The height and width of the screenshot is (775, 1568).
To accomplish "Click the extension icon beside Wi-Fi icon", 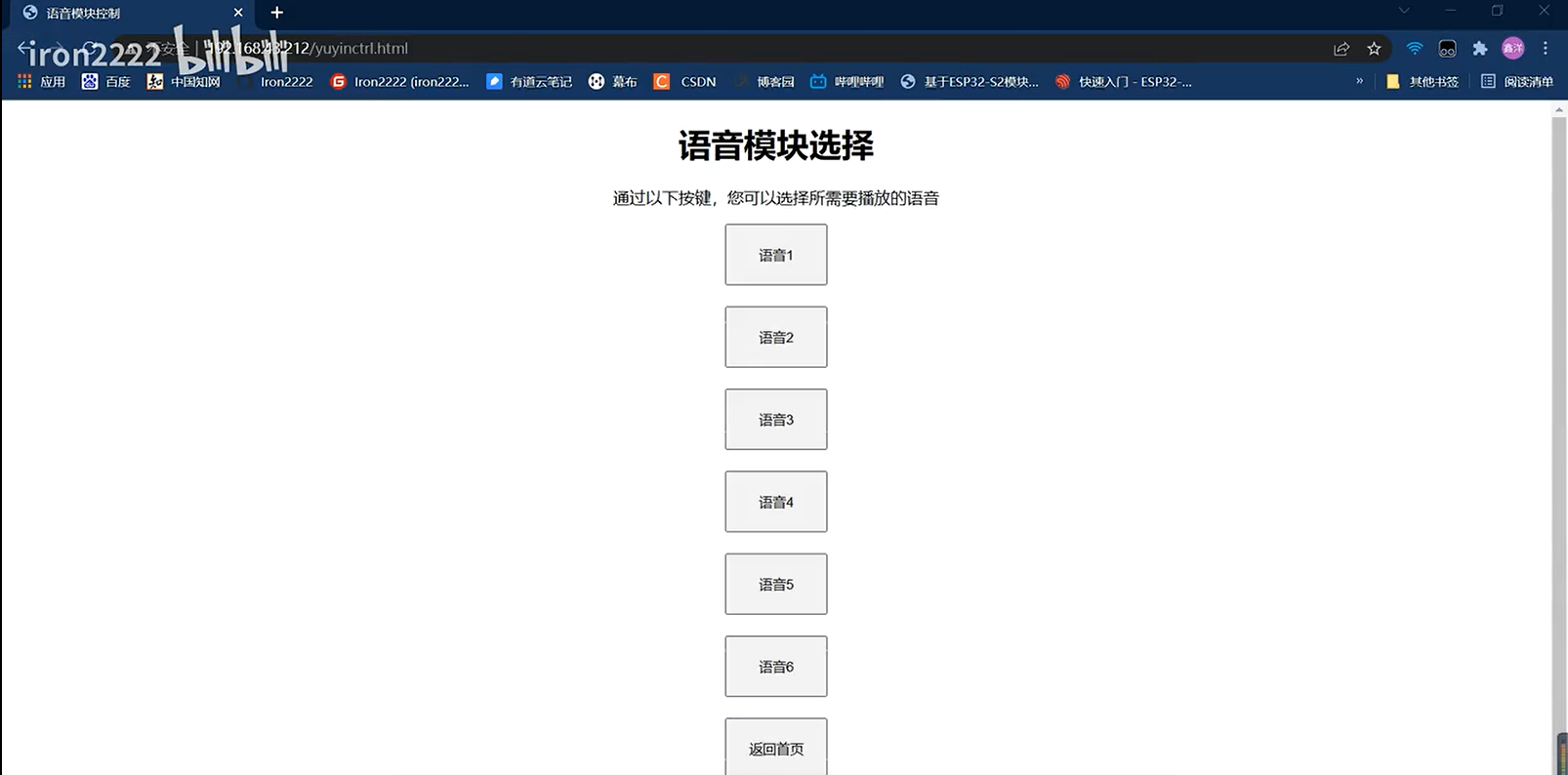I will [x=1447, y=49].
